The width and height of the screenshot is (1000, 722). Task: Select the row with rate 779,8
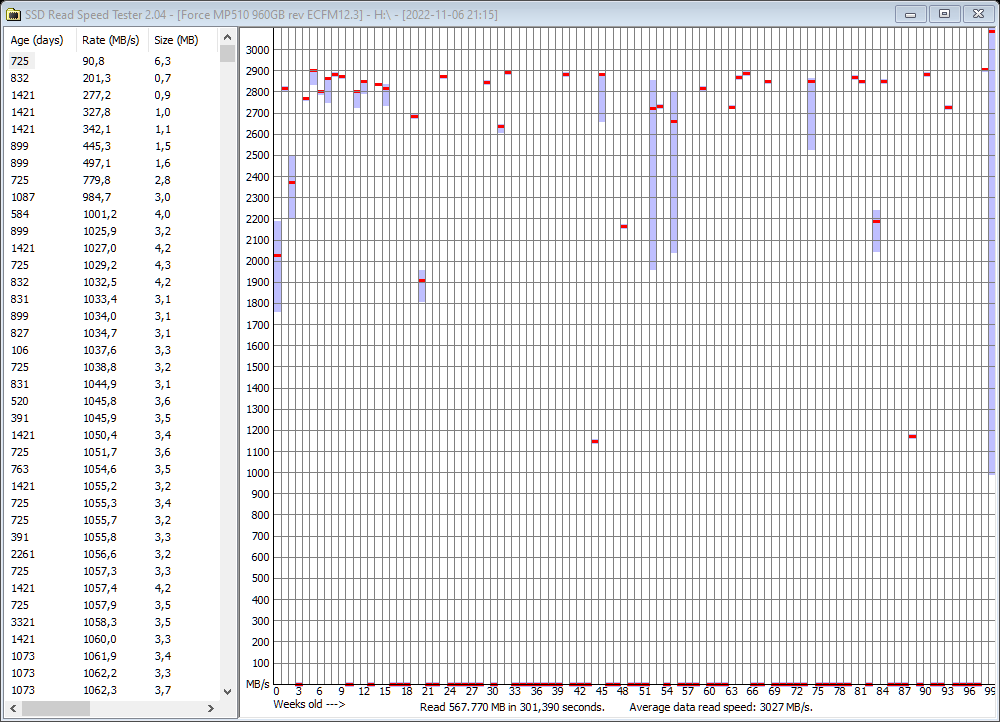tap(112, 180)
